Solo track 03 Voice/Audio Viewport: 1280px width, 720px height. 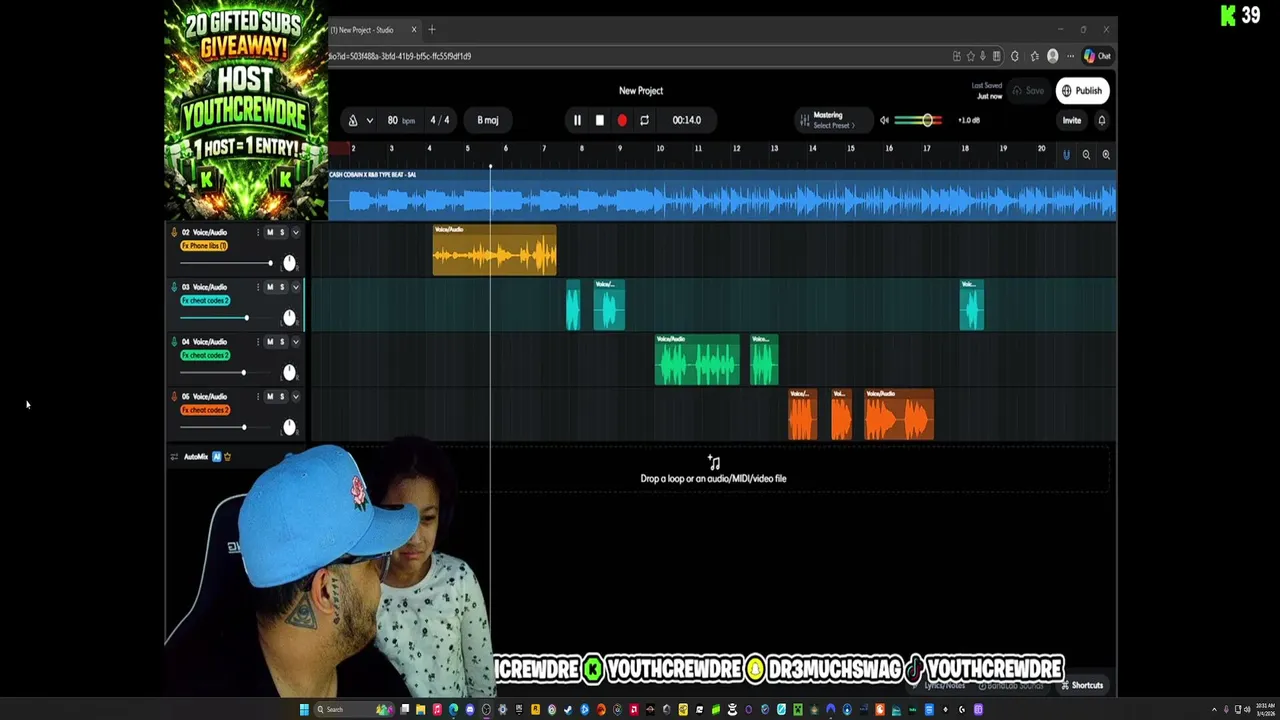tap(282, 287)
